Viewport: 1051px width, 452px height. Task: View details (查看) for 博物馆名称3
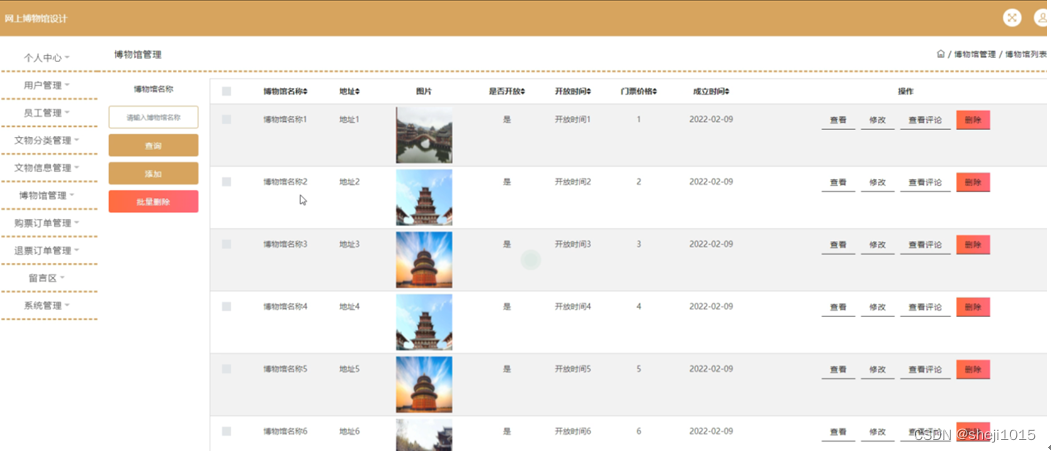point(838,245)
